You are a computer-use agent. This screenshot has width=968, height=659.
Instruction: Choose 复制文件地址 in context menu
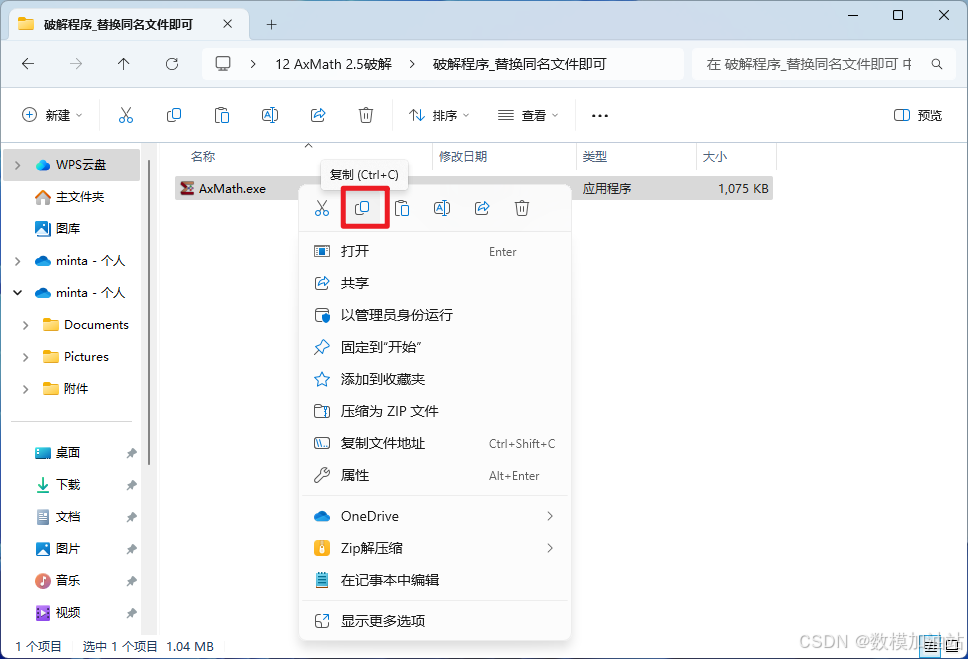[x=435, y=443]
